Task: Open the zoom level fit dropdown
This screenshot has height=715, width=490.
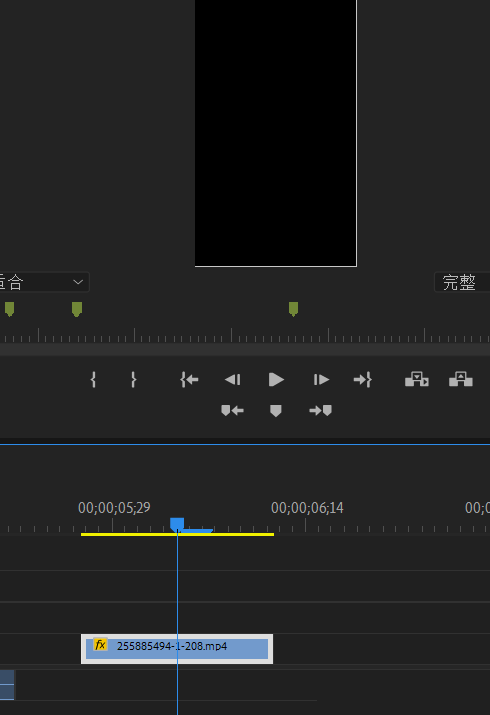Action: tap(44, 282)
